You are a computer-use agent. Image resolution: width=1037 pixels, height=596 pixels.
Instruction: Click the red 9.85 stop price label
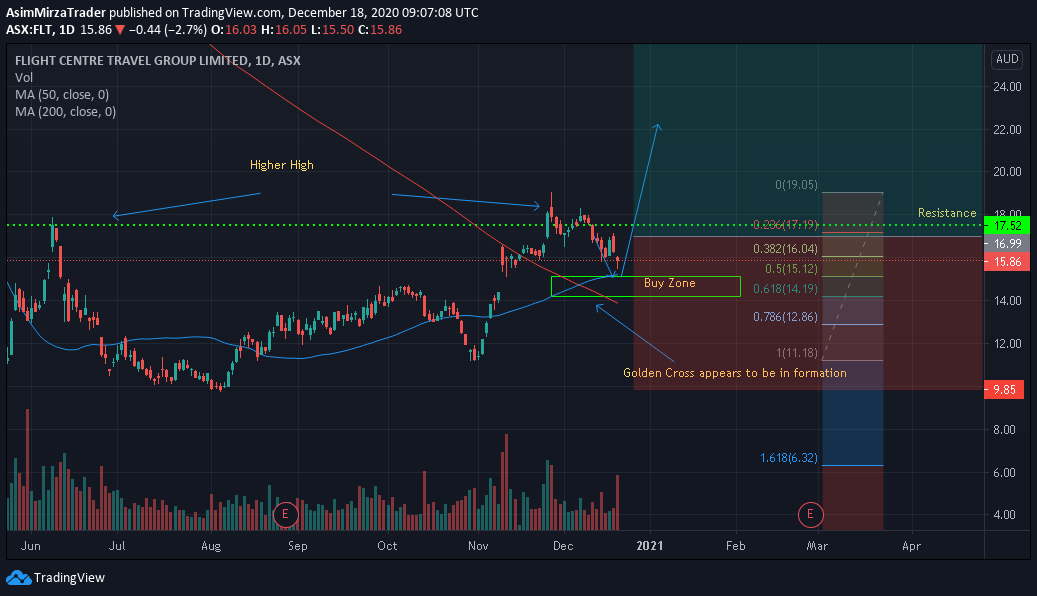[x=1005, y=390]
